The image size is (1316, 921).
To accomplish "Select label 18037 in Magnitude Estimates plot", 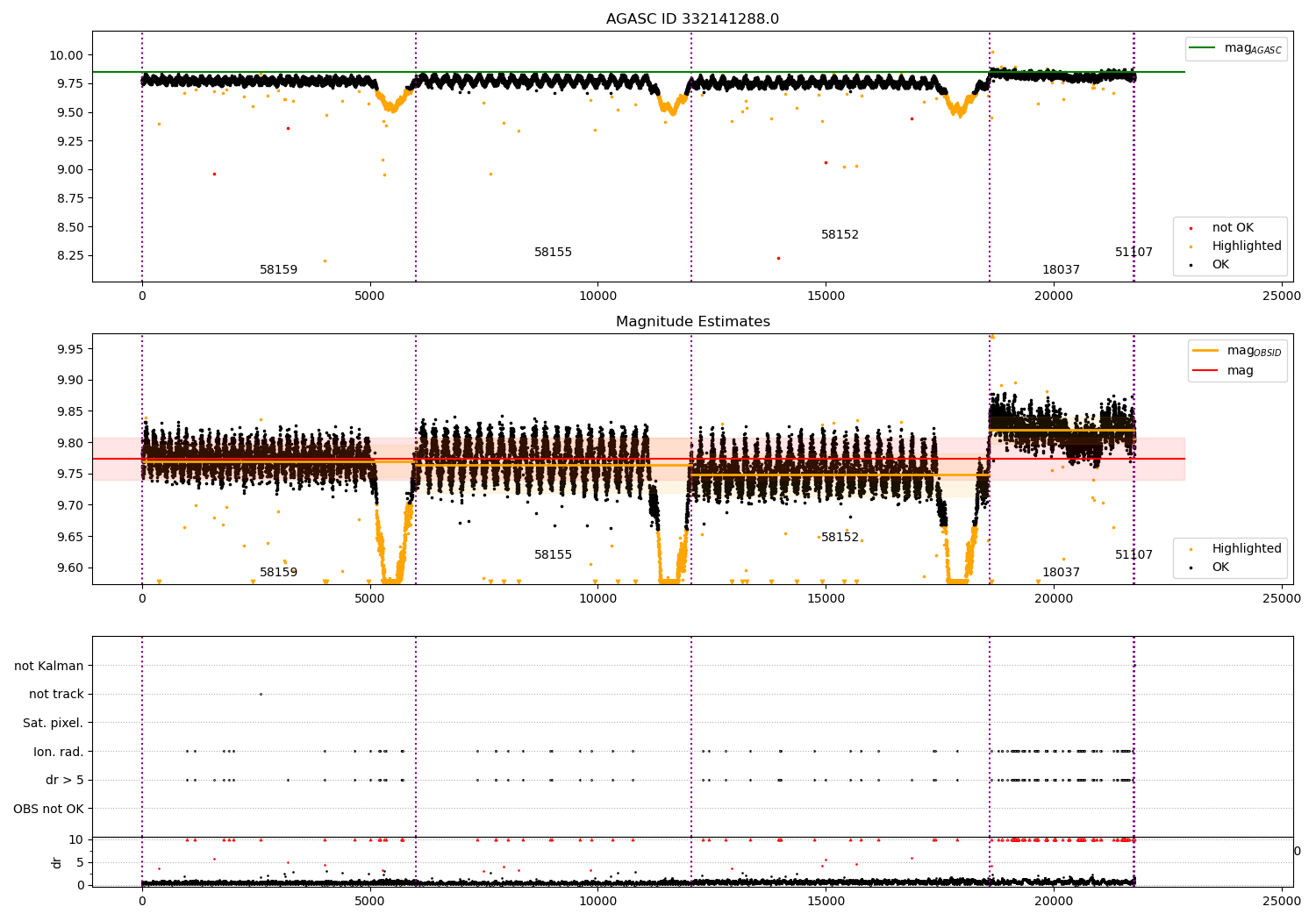I will point(1061,573).
